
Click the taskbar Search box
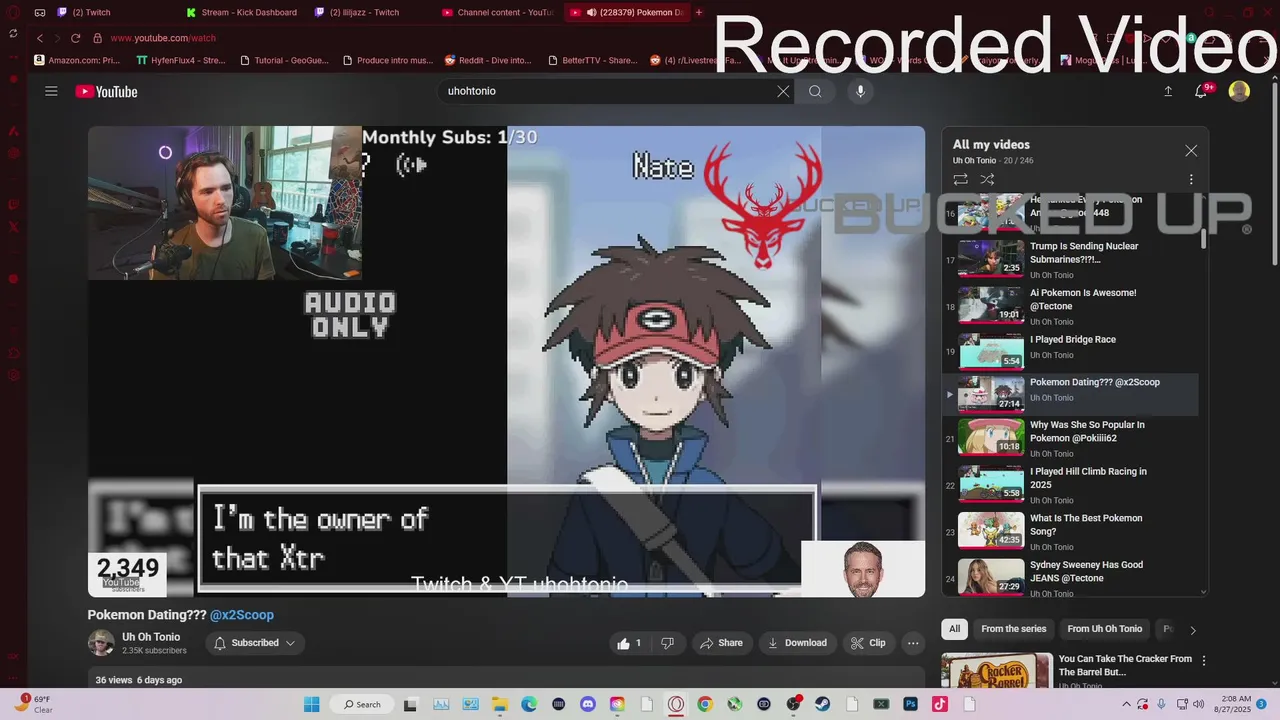coord(363,704)
